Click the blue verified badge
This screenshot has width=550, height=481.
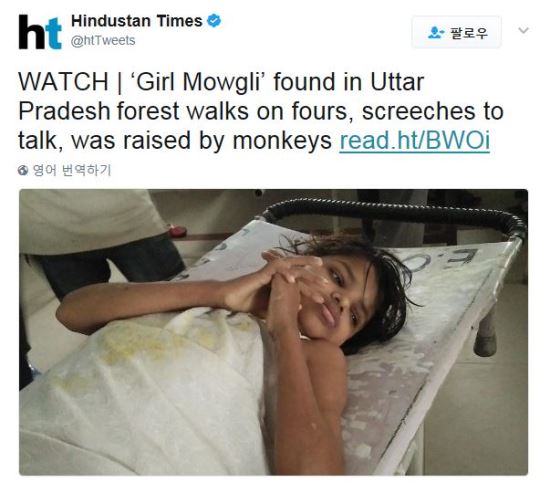pos(214,21)
